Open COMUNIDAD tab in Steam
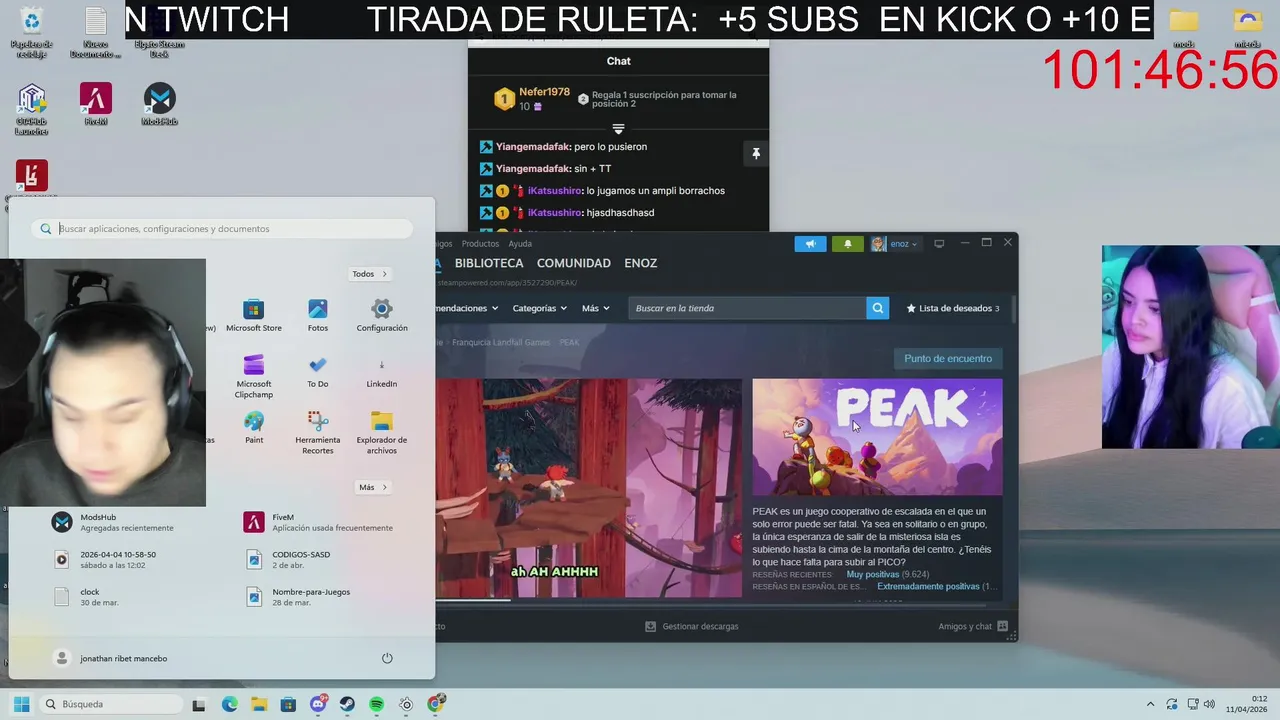 click(x=574, y=263)
